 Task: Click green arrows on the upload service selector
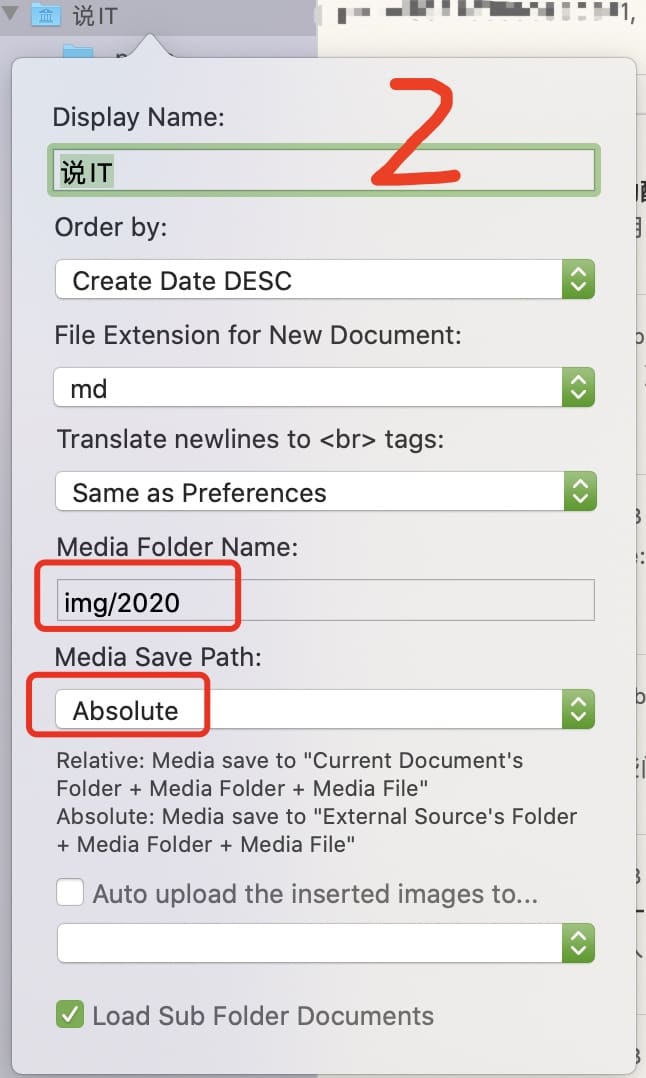click(578, 943)
